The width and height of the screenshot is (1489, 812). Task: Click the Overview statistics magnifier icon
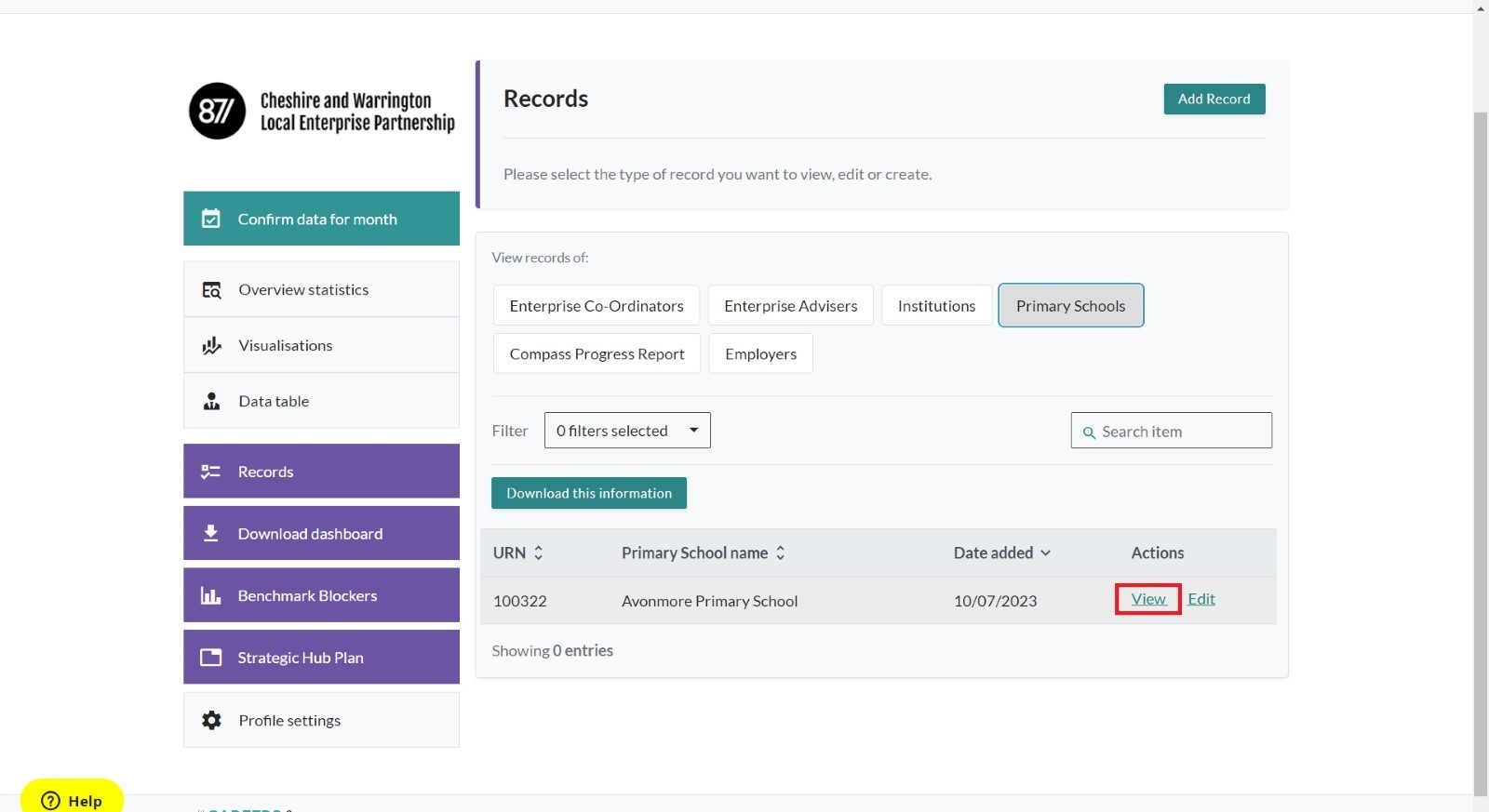click(212, 290)
